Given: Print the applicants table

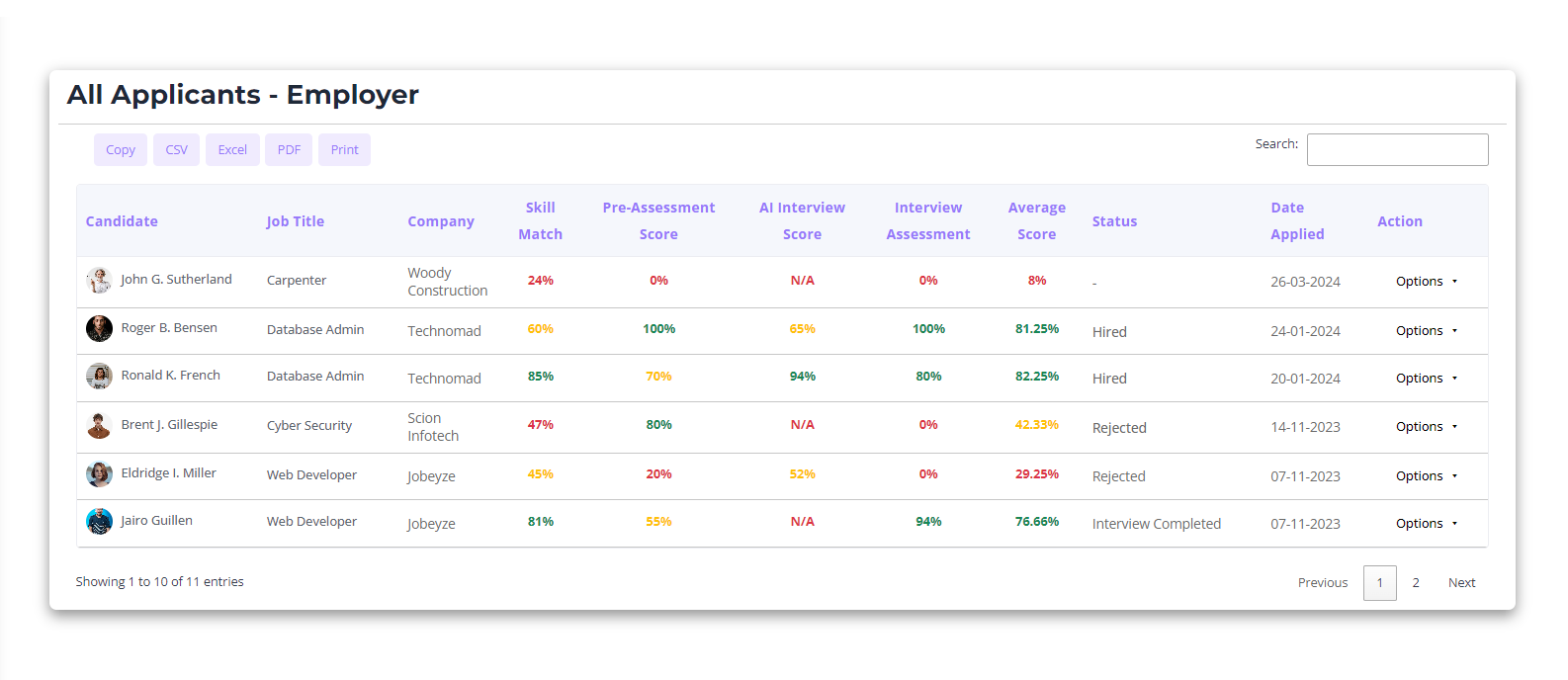Looking at the screenshot, I should tap(344, 150).
